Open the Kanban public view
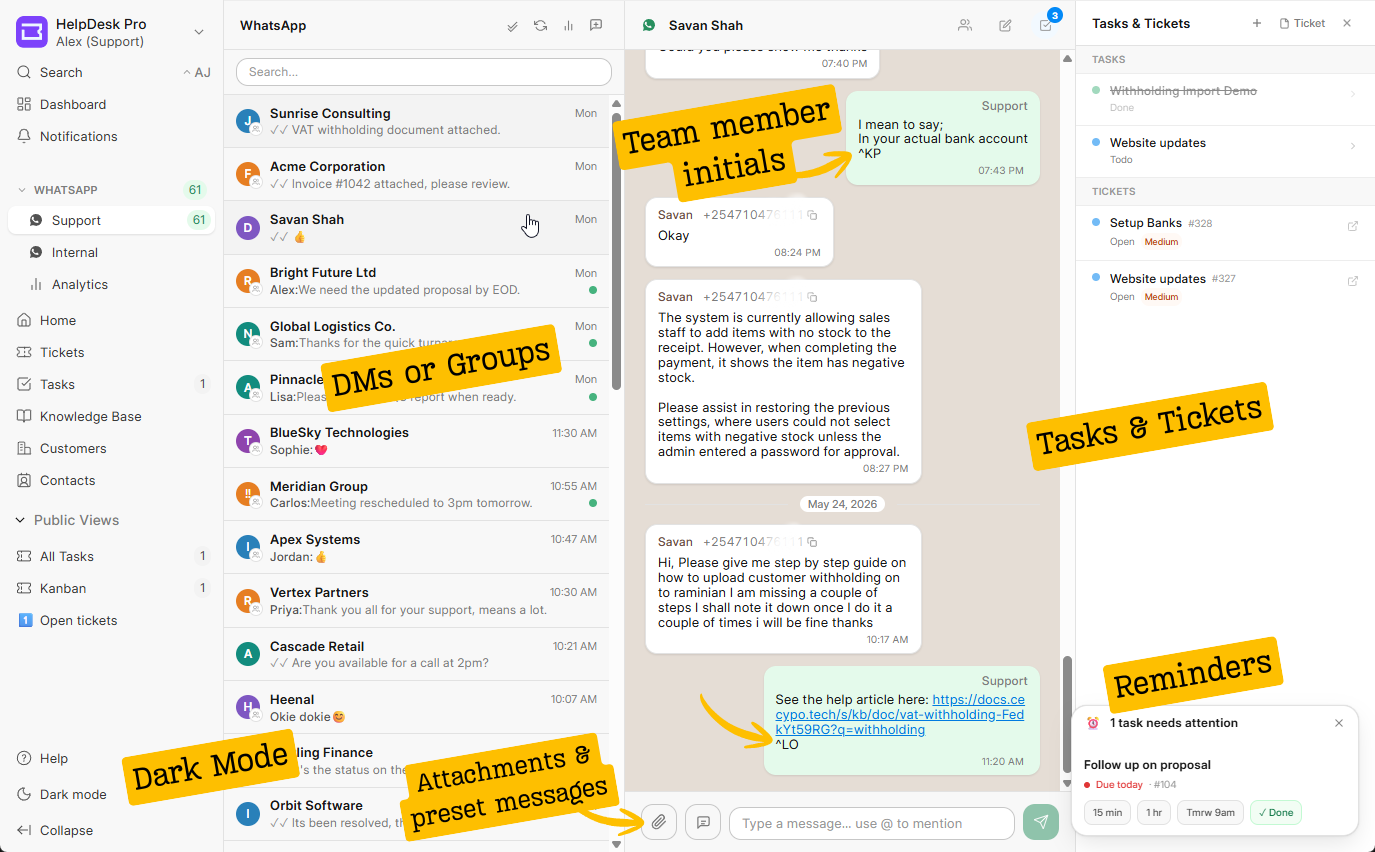 pos(63,588)
